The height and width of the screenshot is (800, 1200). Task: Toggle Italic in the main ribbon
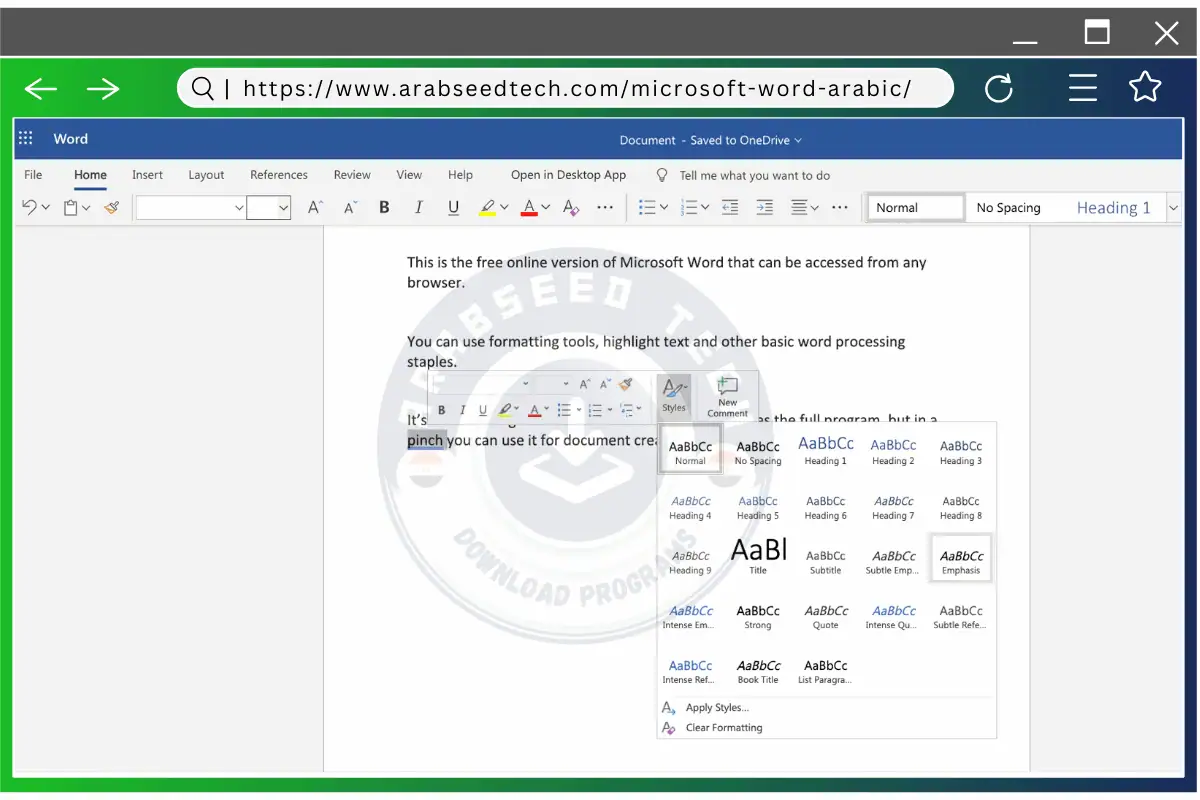pos(419,208)
